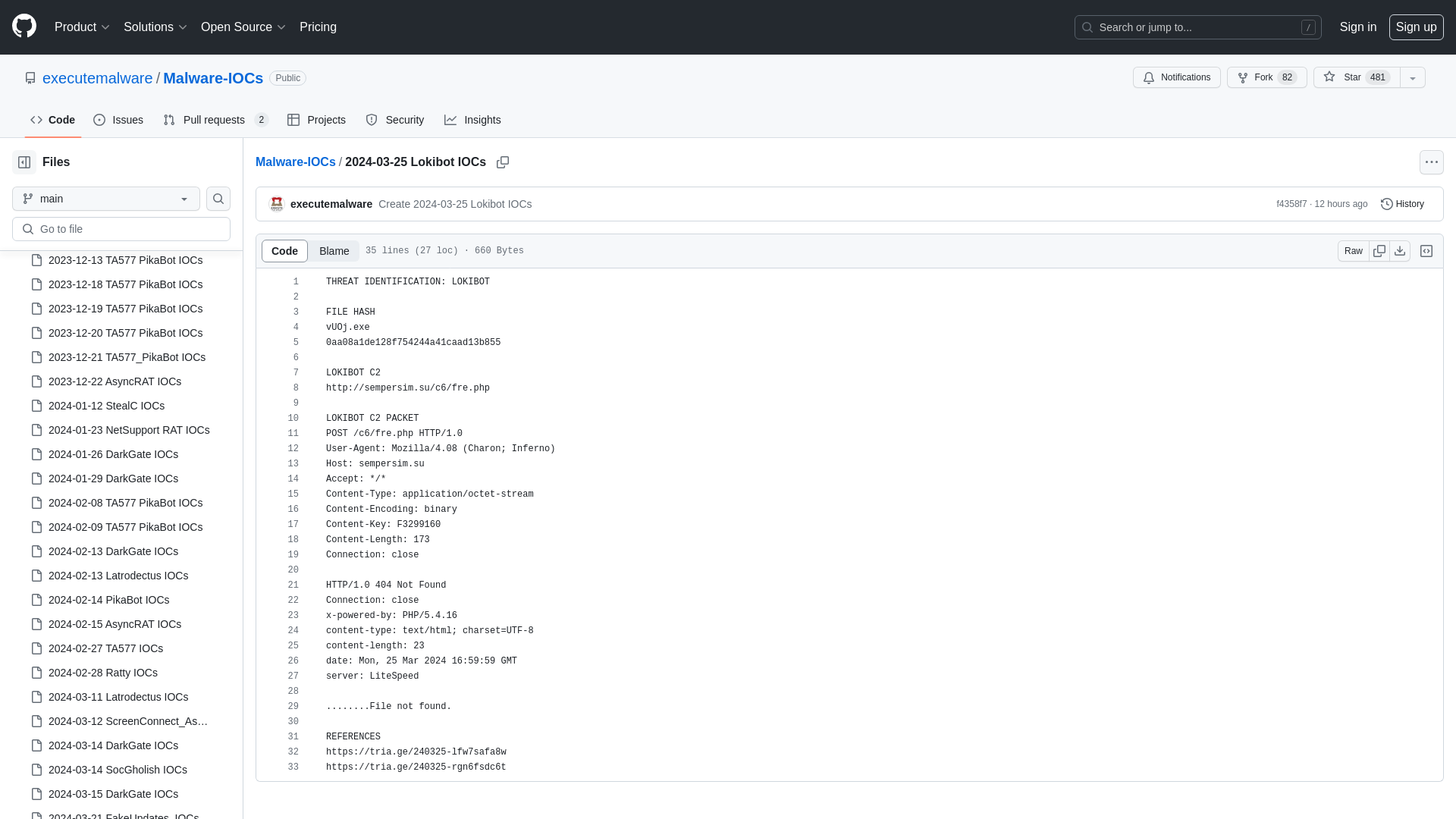The width and height of the screenshot is (1456, 819).
Task: Click line number 8 in the code
Action: (x=296, y=388)
